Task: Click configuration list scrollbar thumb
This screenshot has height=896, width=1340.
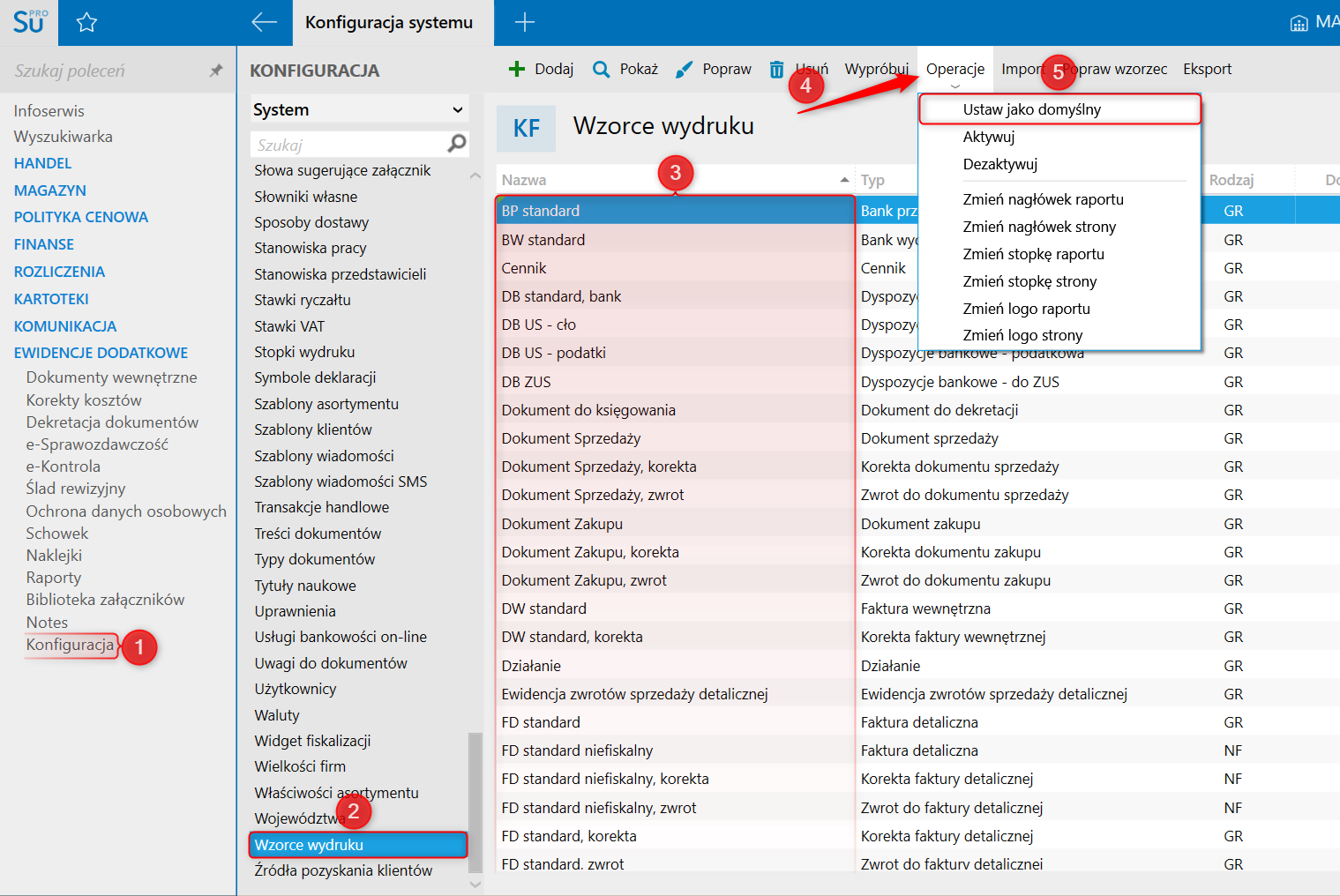Action: [475, 803]
